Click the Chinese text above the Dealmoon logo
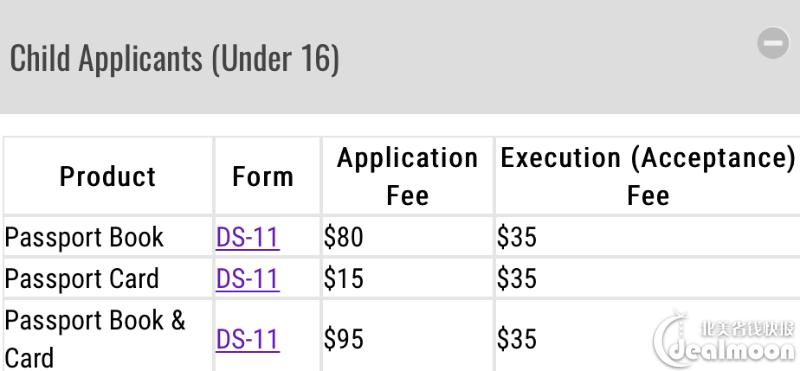The height and width of the screenshot is (371, 800). coord(747,327)
